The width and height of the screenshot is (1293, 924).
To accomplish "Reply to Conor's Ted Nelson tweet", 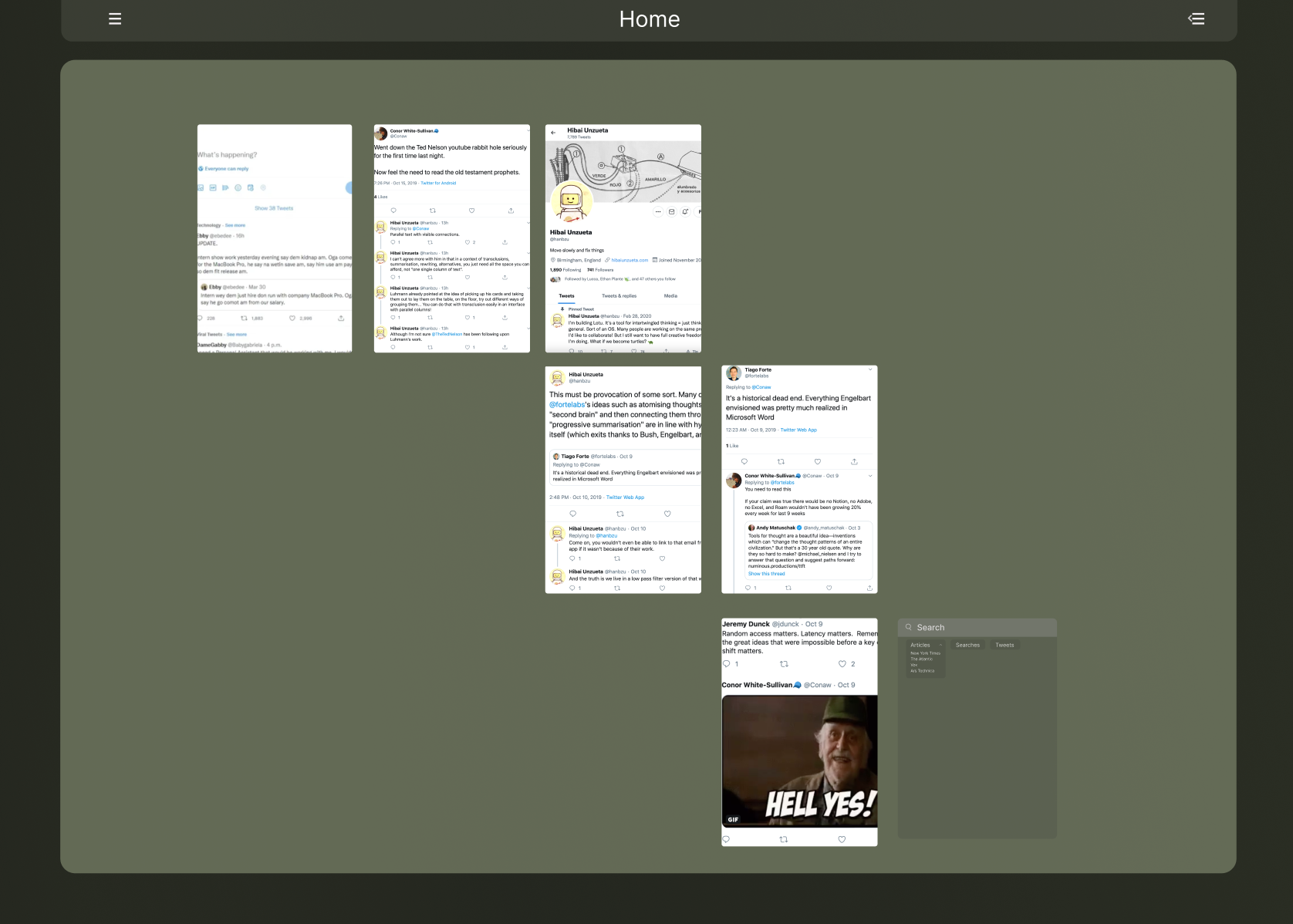I will pyautogui.click(x=393, y=211).
